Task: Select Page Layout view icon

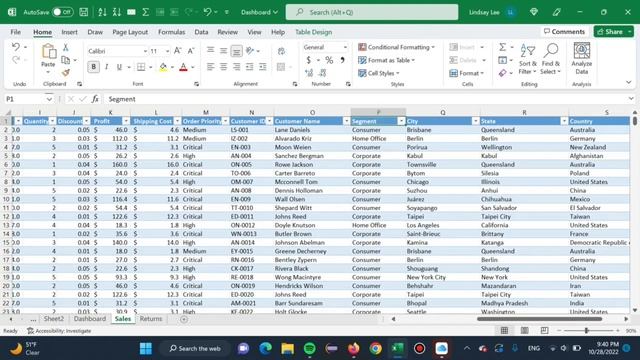Action: (x=524, y=331)
